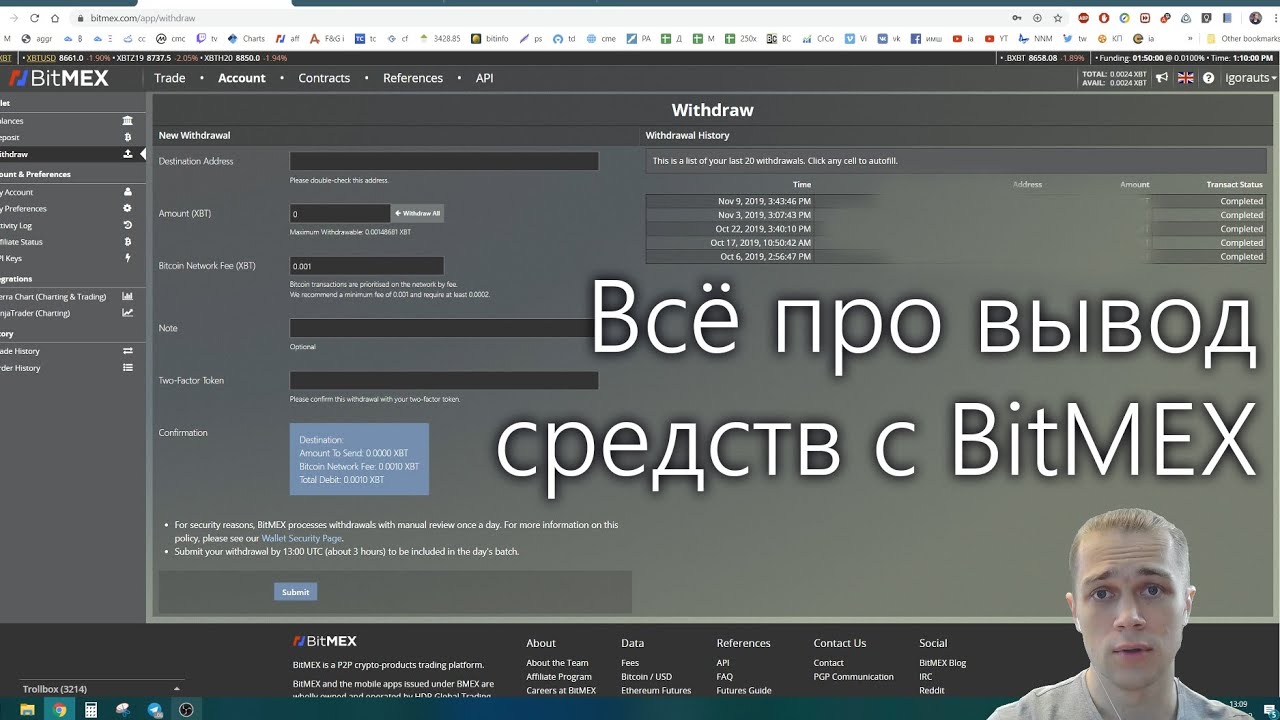Open API Keys lightning bolt icon
Image resolution: width=1280 pixels, height=720 pixels.
127,258
